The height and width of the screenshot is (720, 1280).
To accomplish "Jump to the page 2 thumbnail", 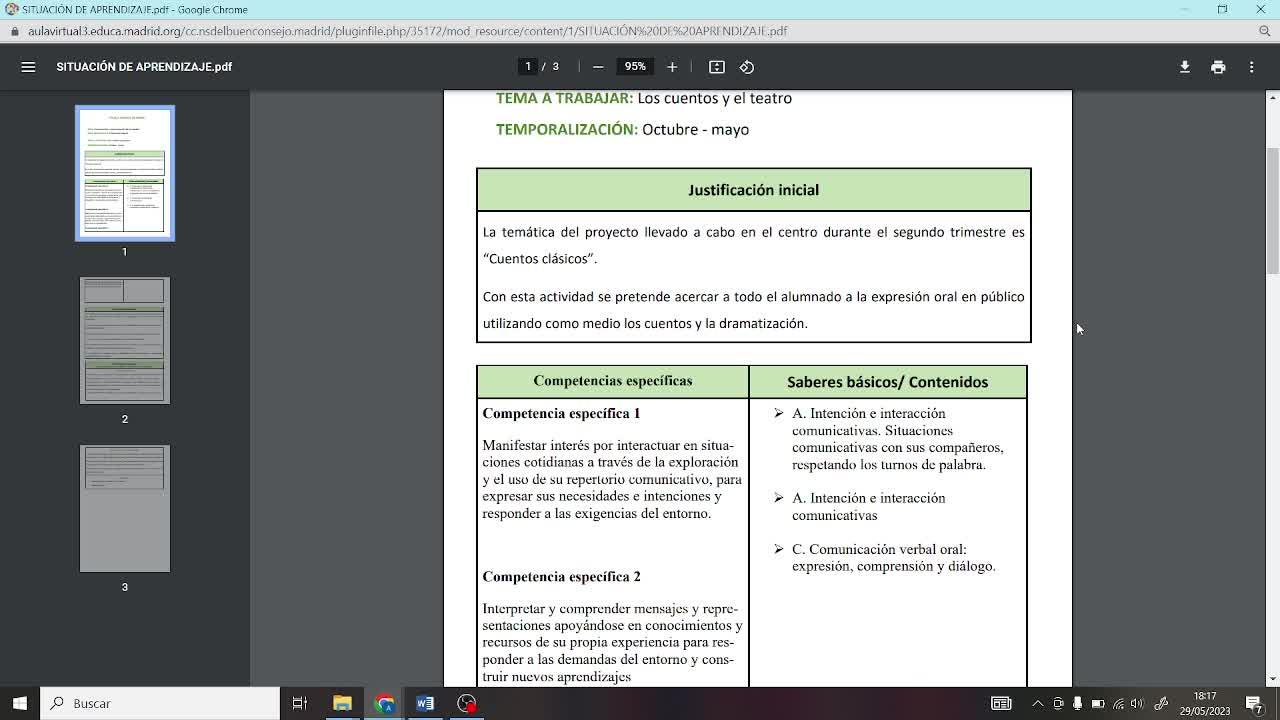I will coord(125,341).
